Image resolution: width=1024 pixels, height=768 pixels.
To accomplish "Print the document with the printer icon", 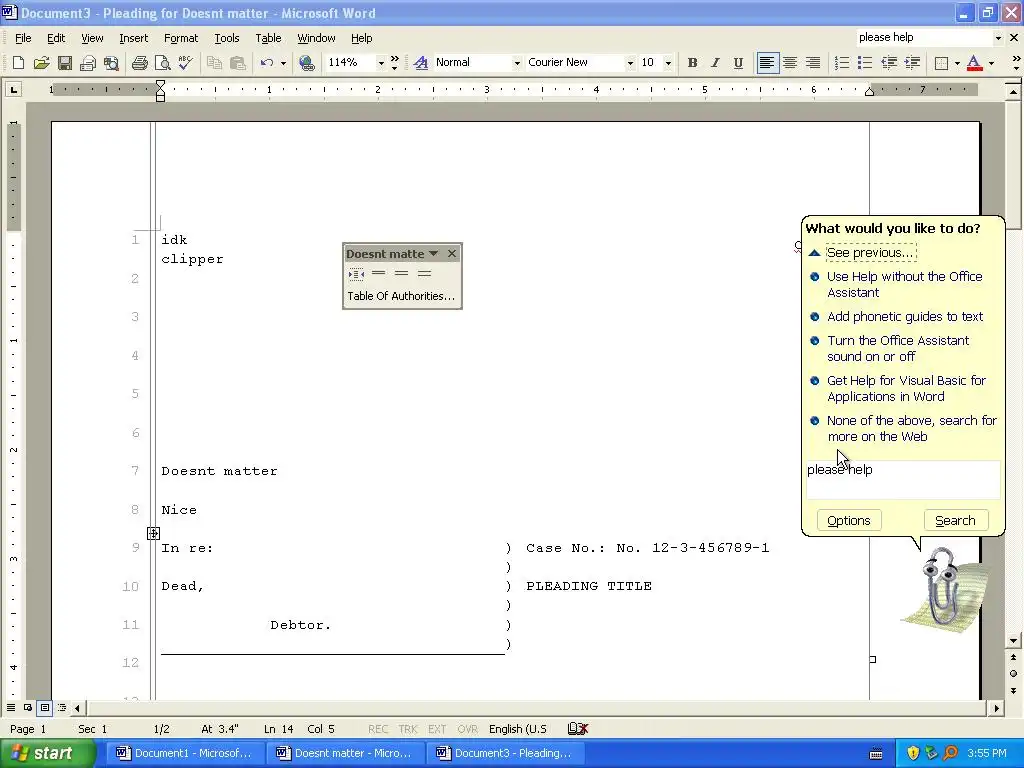I will click(139, 63).
